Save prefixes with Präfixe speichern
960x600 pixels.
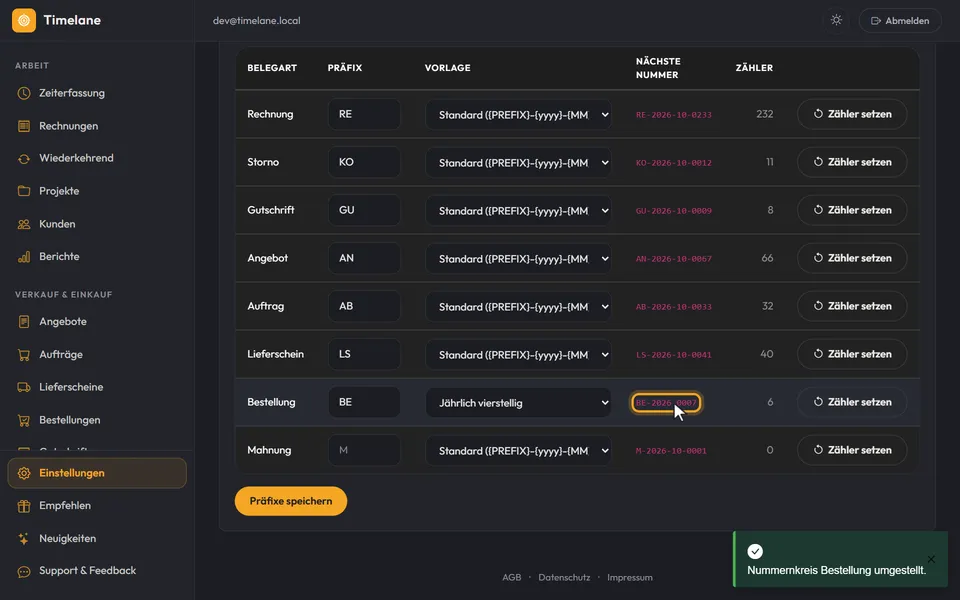click(291, 501)
